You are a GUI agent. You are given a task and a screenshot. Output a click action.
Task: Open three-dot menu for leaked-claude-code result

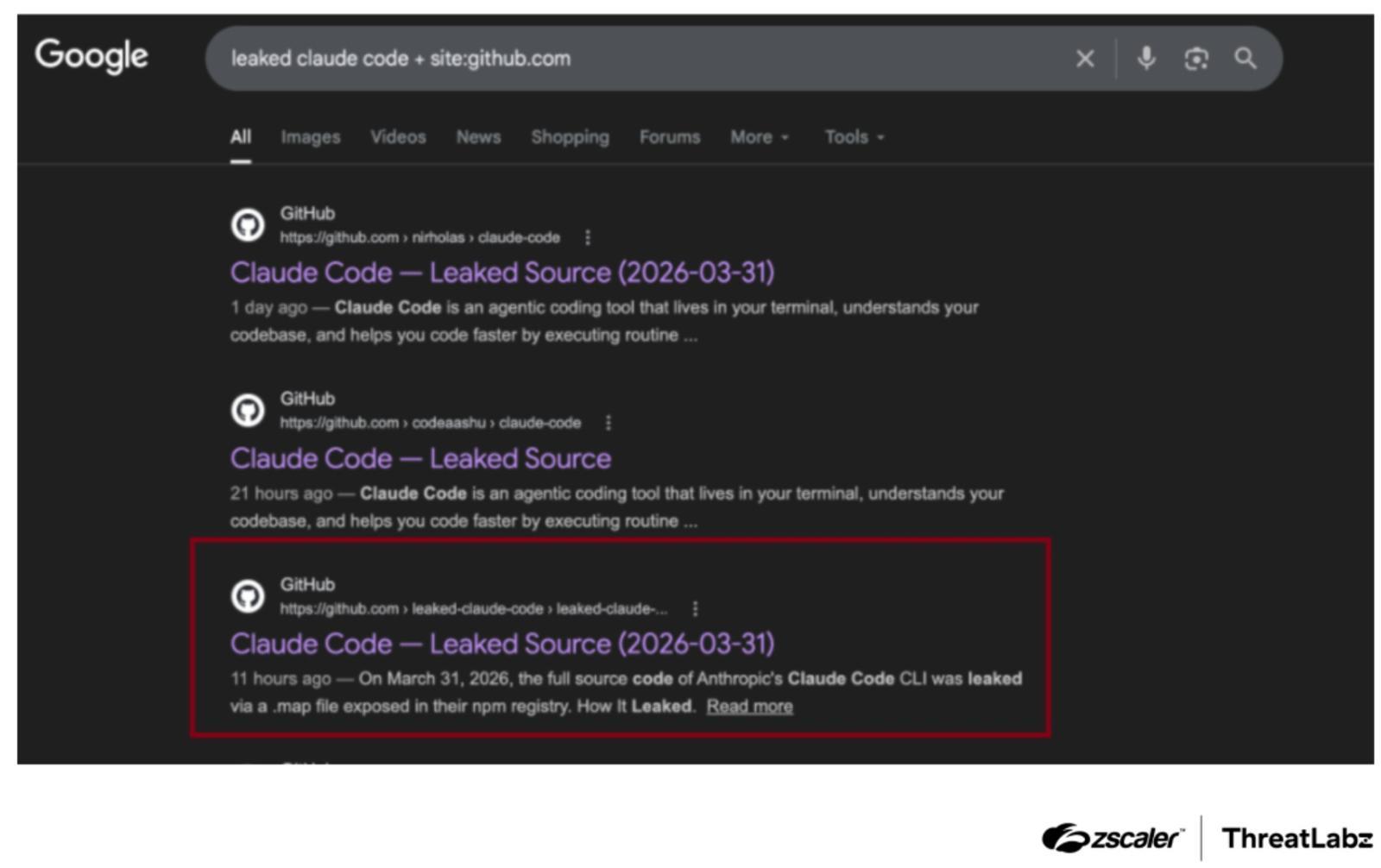[695, 609]
